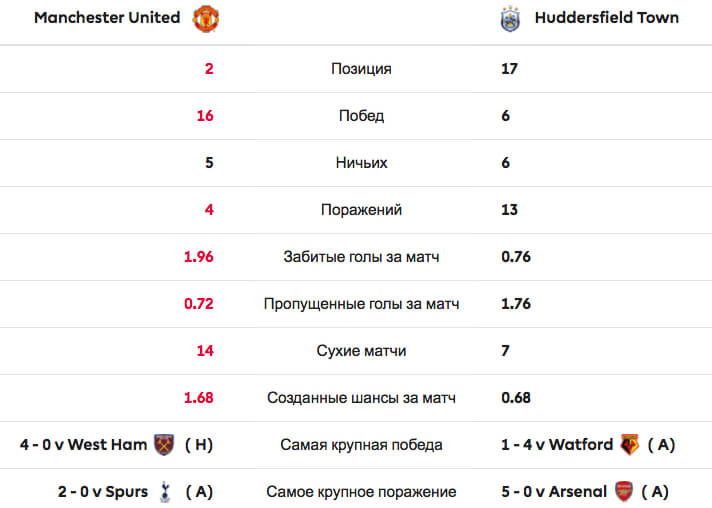
Task: Click the Manchester United club crest
Action: tap(206, 19)
